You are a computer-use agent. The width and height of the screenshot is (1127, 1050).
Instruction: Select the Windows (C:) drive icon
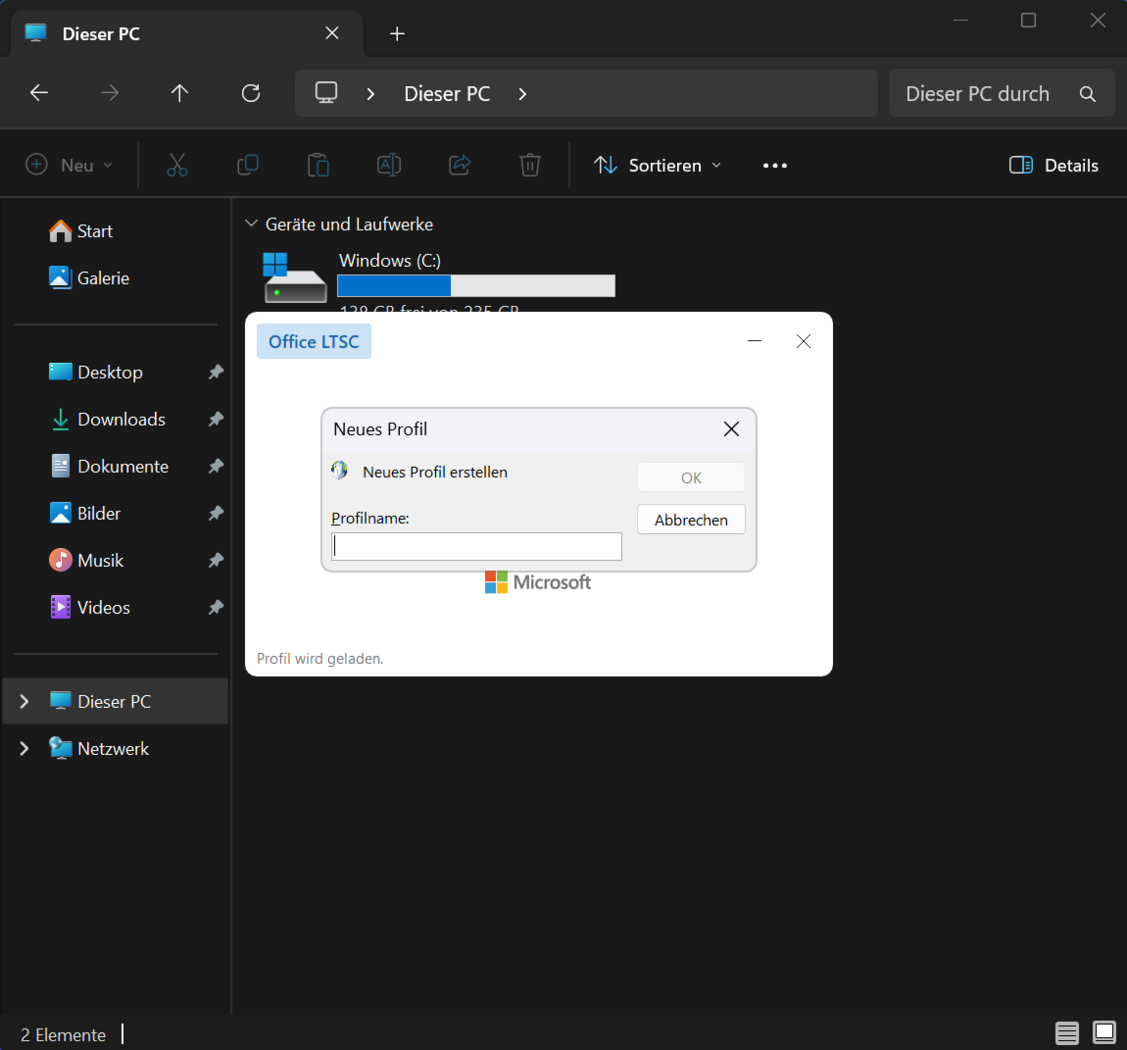[x=295, y=277]
